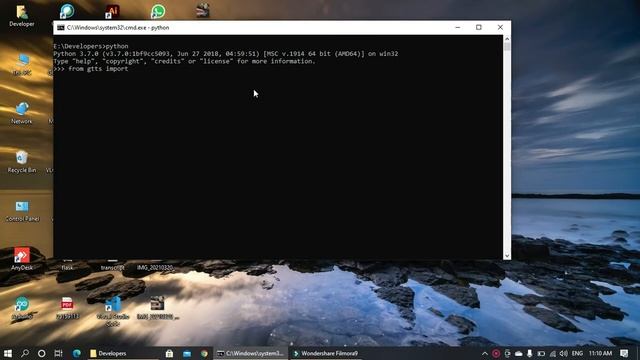Open the taskbar Search icon

pos(24,353)
